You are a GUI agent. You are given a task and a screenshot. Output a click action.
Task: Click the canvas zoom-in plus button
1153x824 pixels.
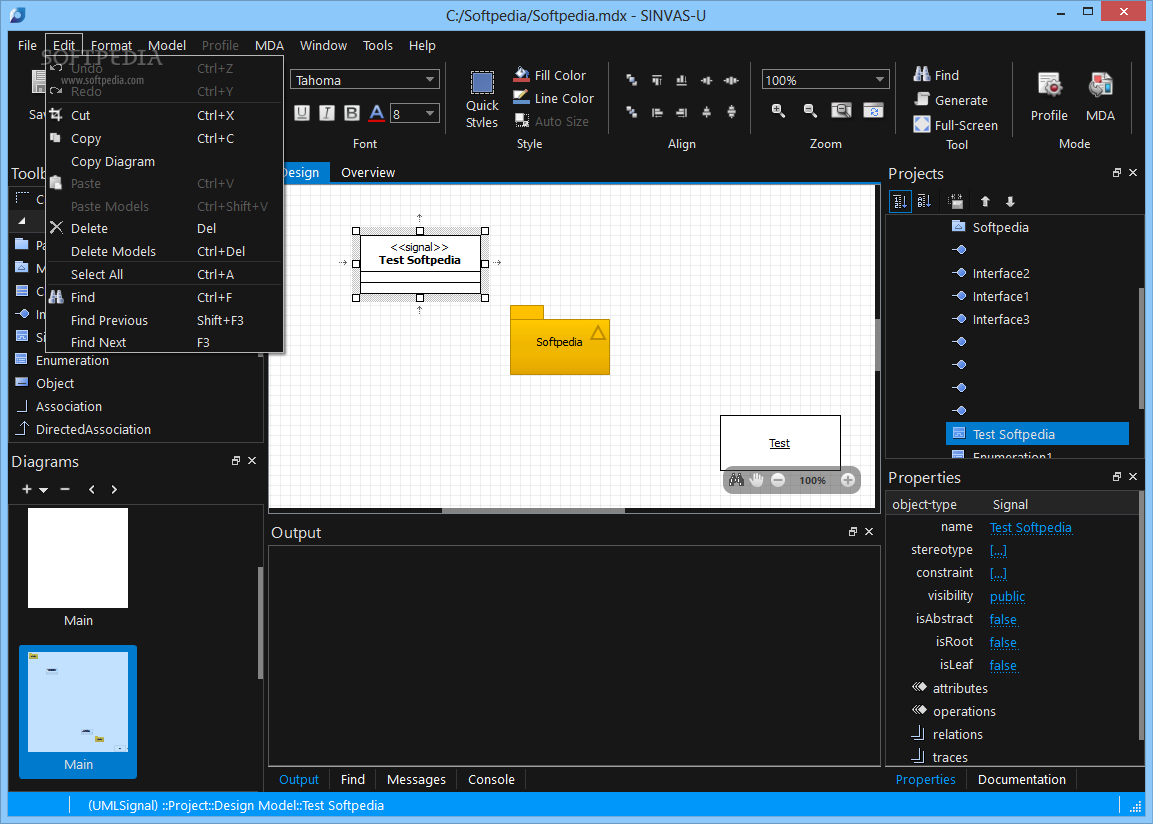(848, 480)
